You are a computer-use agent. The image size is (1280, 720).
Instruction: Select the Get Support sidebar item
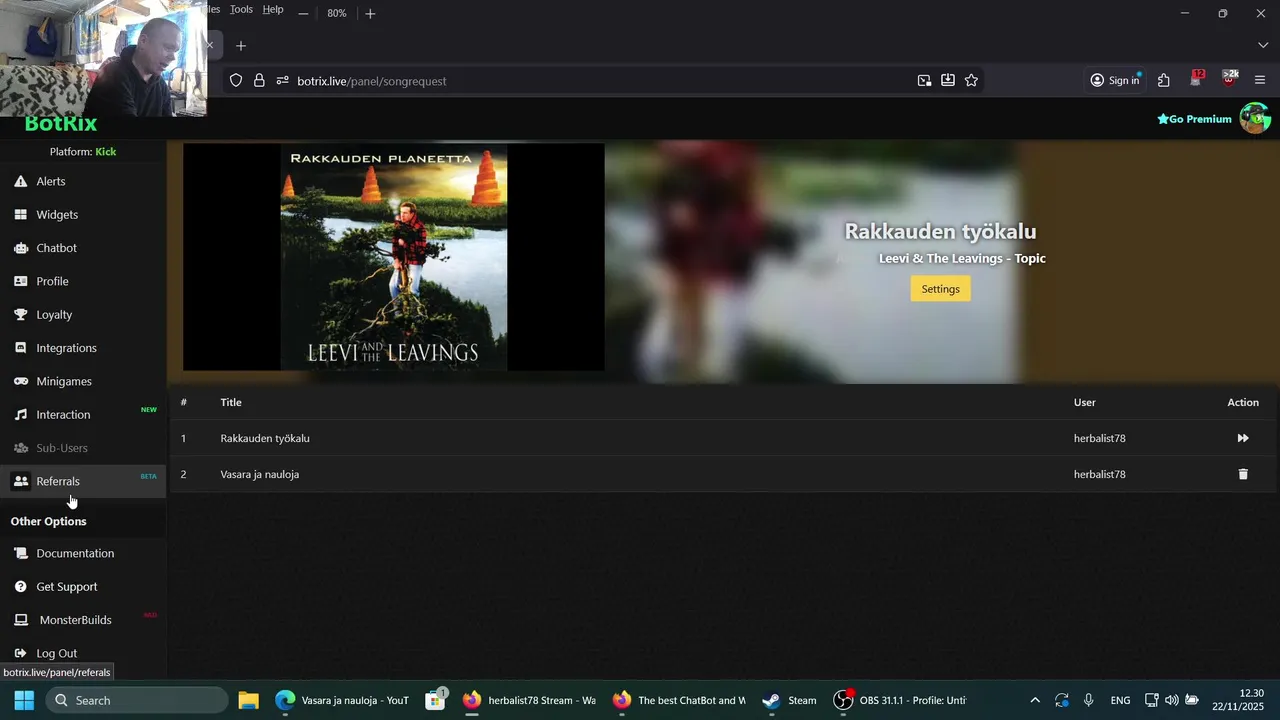83,586
